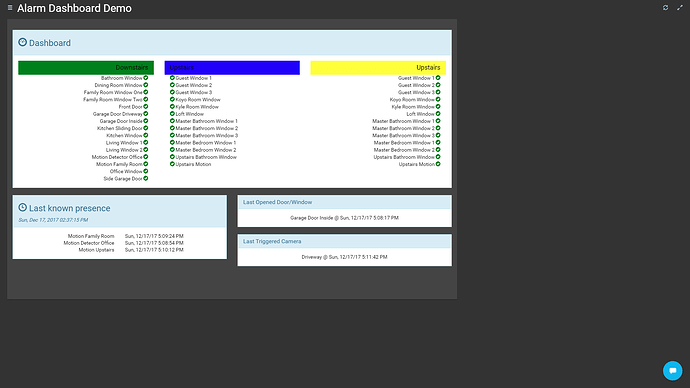690x388 pixels.
Task: Click the green check beside Office Window
Action: point(146,171)
